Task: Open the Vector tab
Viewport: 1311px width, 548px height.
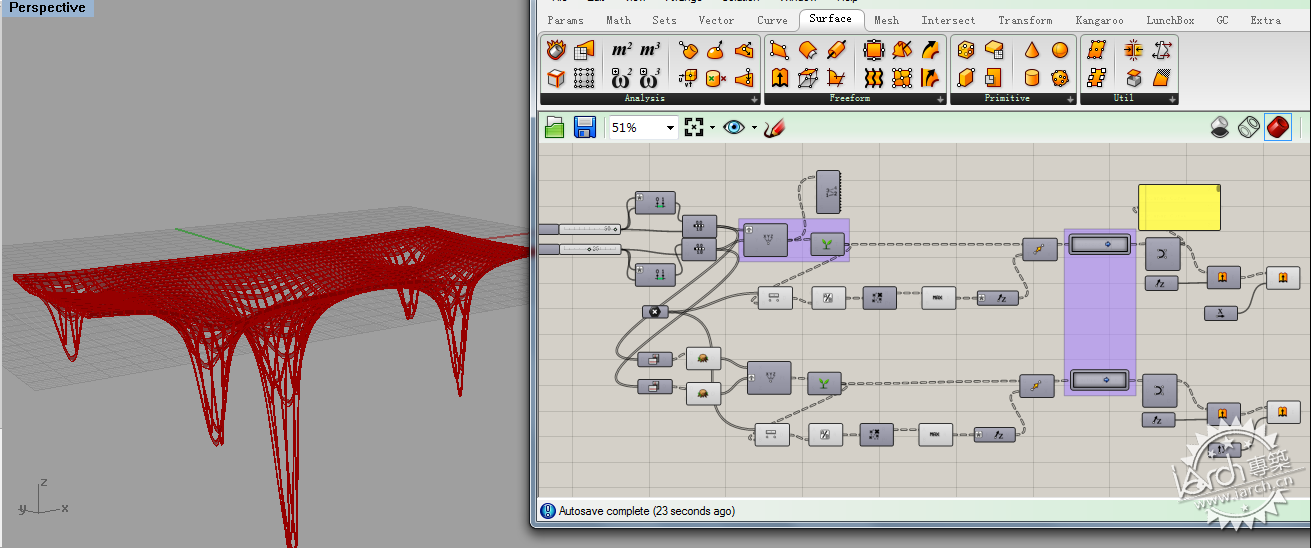Action: click(716, 20)
